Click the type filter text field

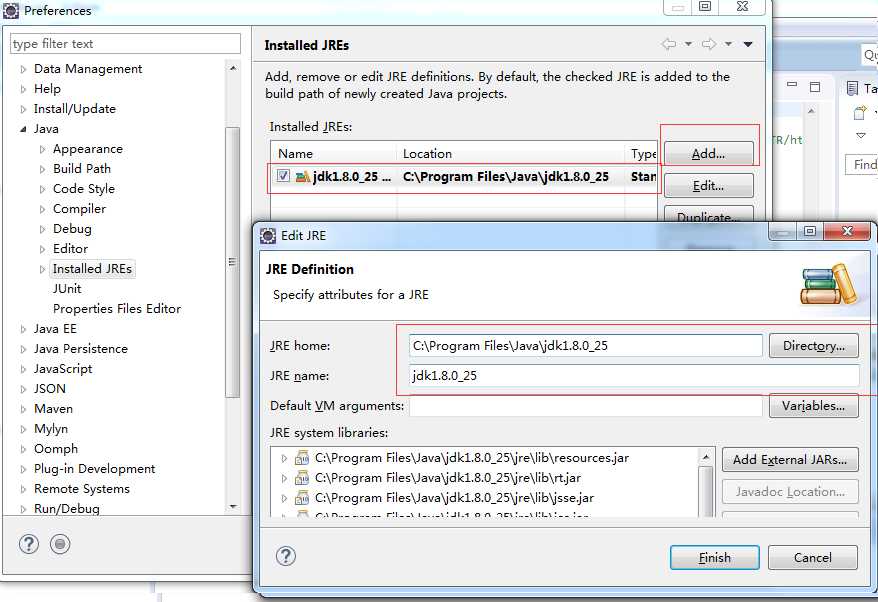tap(125, 44)
